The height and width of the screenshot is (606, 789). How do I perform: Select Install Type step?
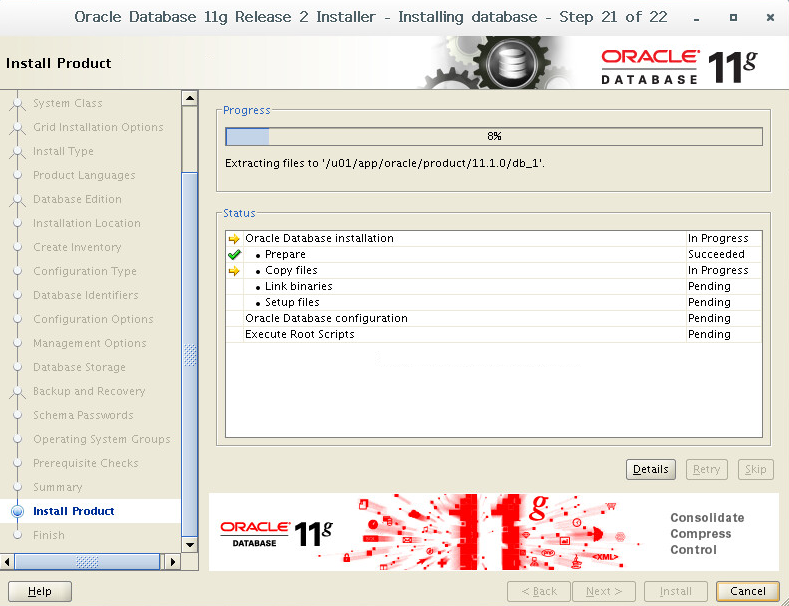pyautogui.click(x=63, y=151)
